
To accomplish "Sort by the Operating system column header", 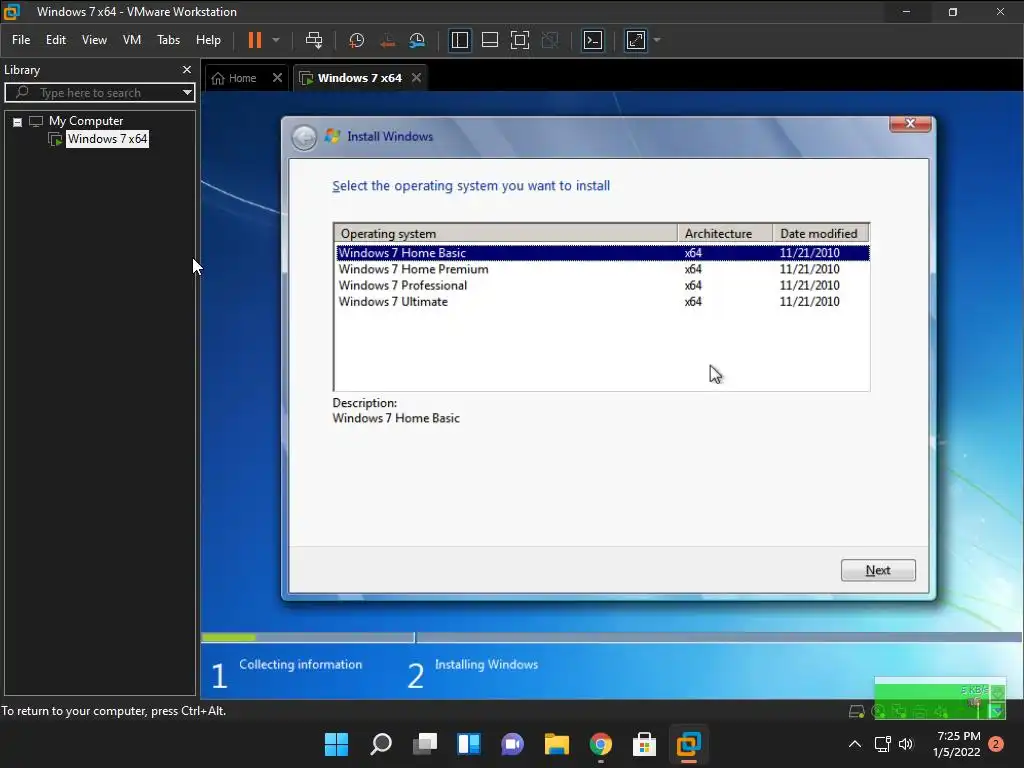I will pyautogui.click(x=505, y=234).
